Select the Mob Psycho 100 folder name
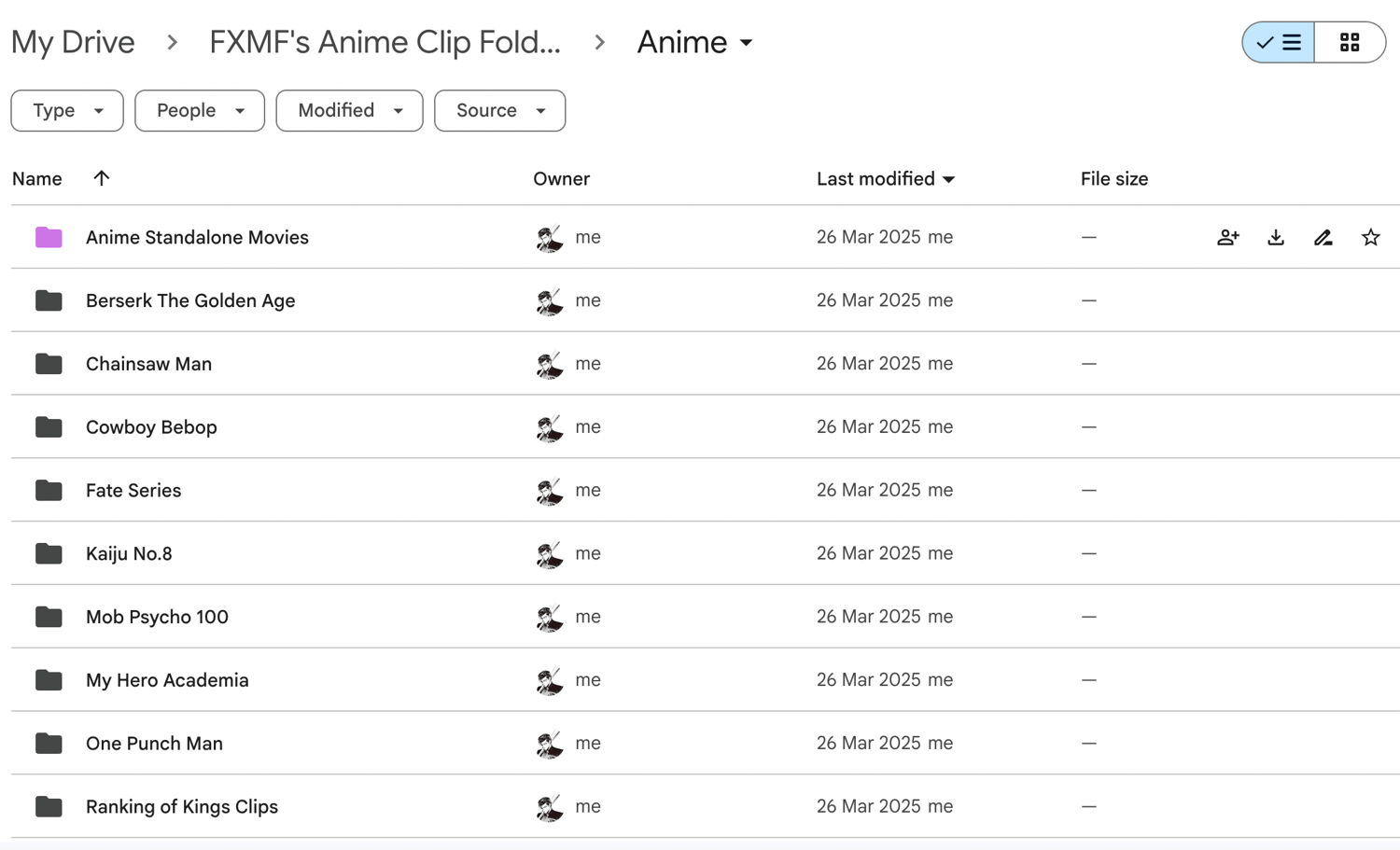Screen dimensions: 1400x850 pos(157,617)
